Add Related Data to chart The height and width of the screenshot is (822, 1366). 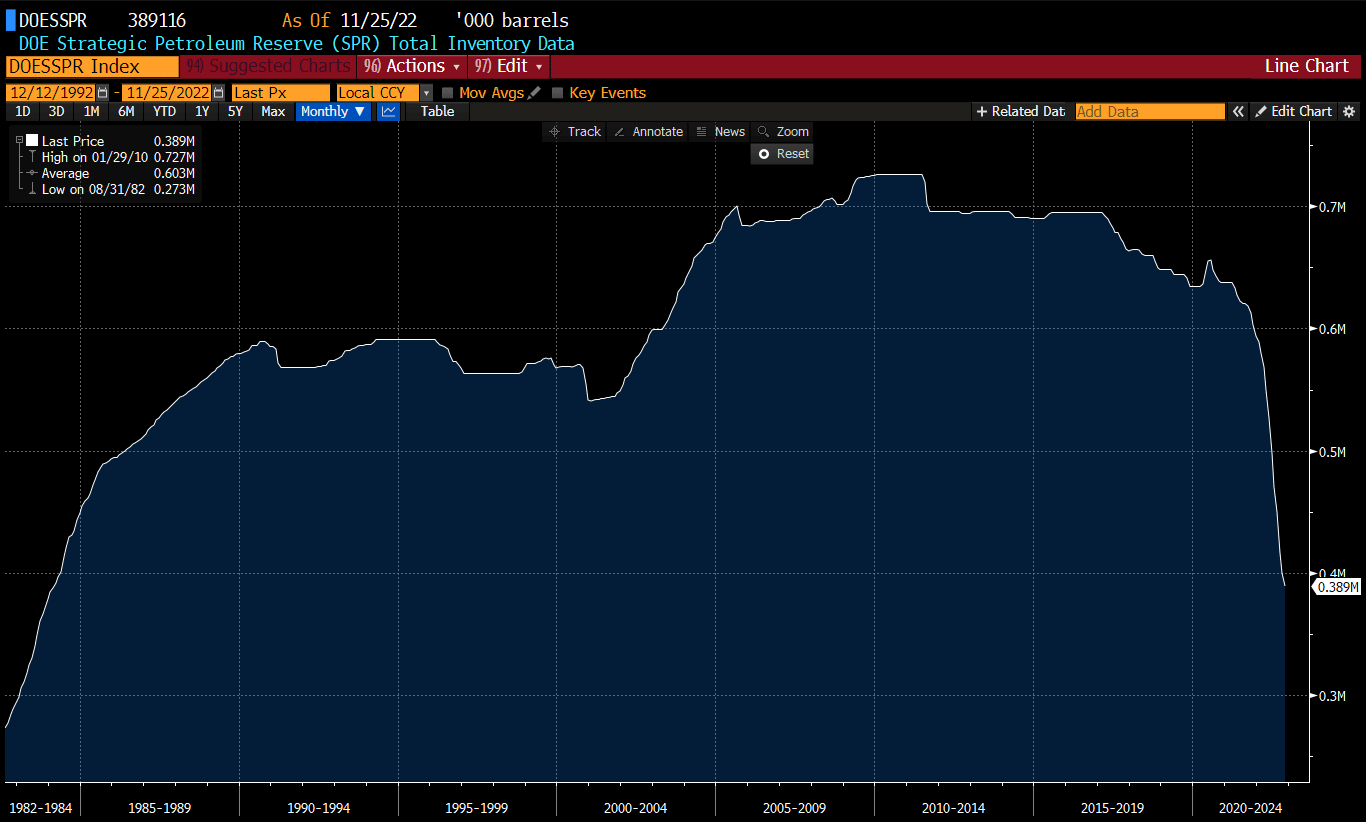point(1020,111)
